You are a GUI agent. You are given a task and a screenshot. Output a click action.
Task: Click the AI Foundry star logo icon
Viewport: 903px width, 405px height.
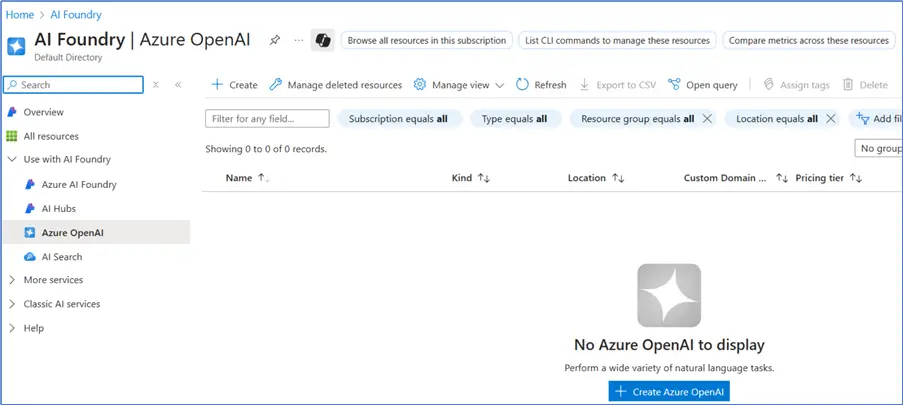pos(16,46)
